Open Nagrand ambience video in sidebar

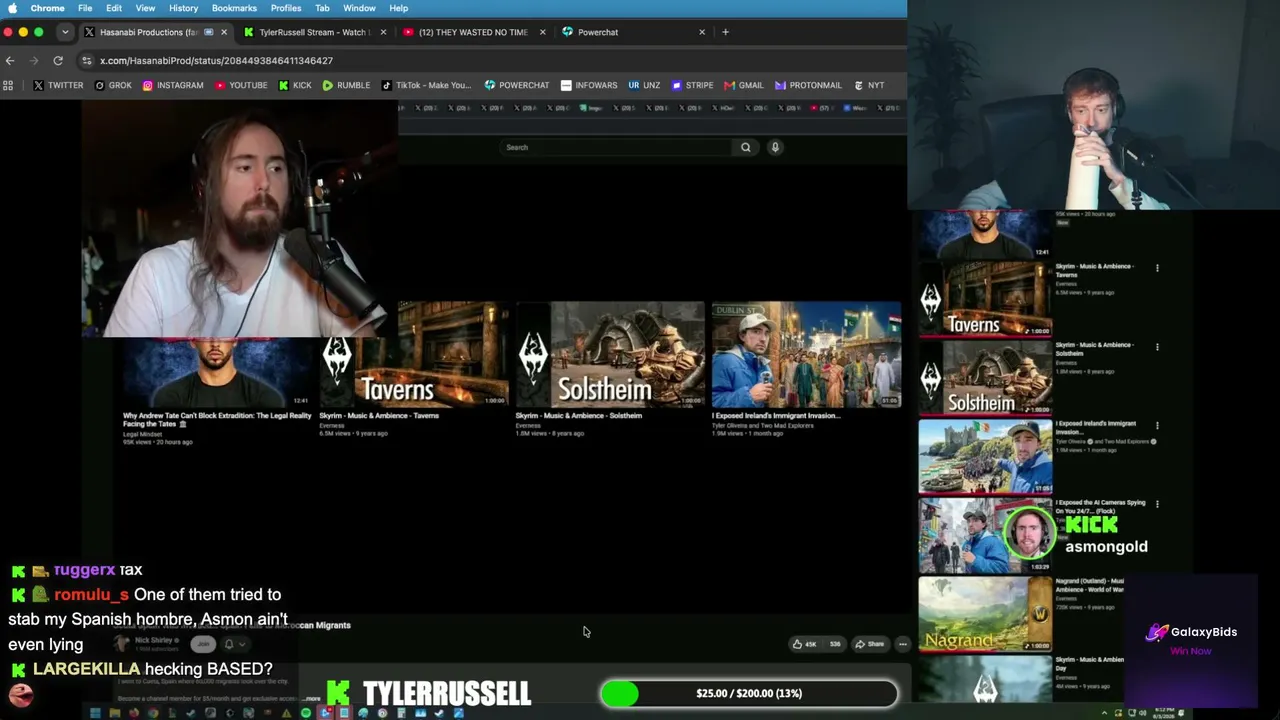985,615
